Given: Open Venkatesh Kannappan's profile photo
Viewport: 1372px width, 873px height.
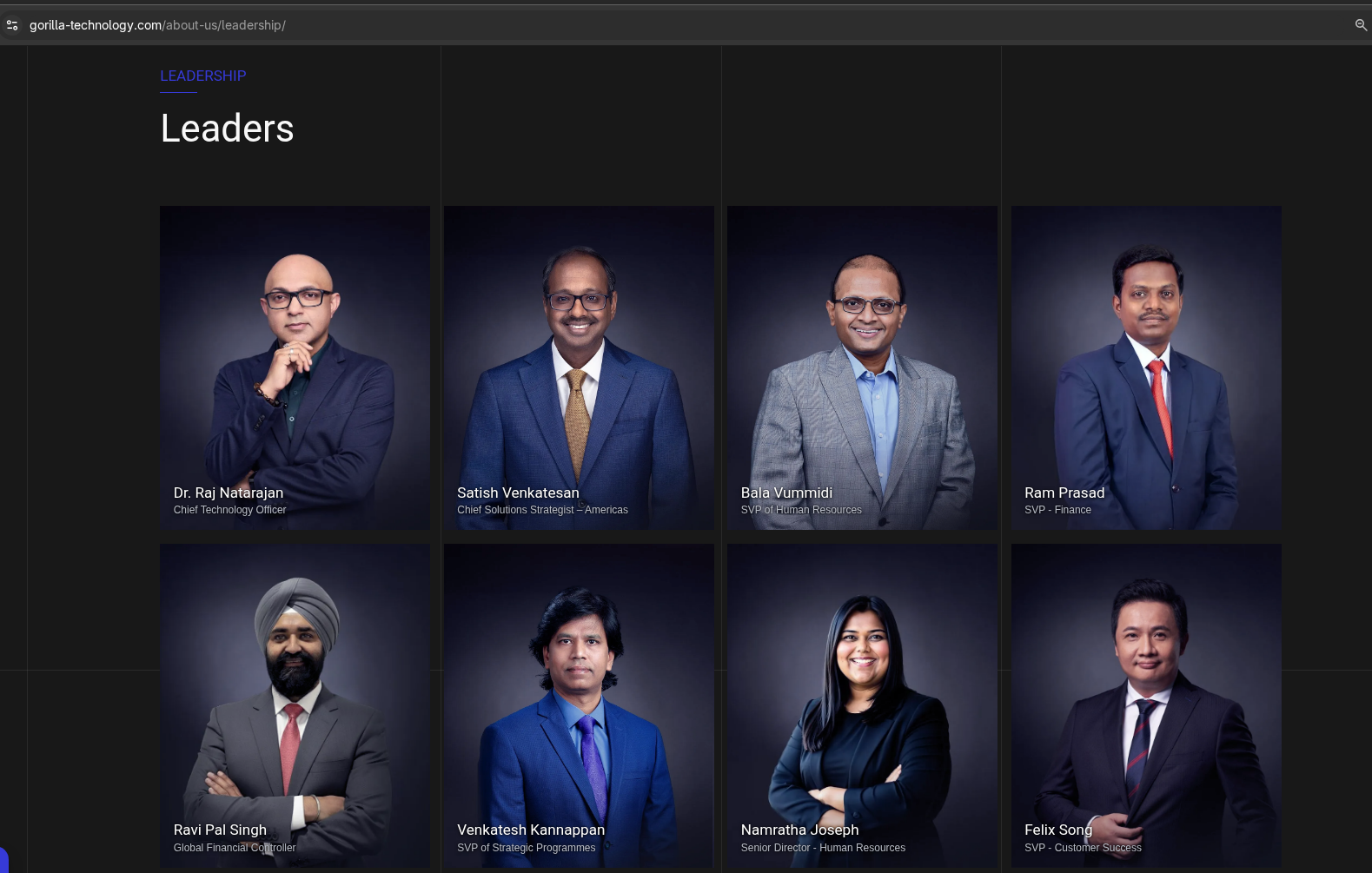Looking at the screenshot, I should (579, 705).
